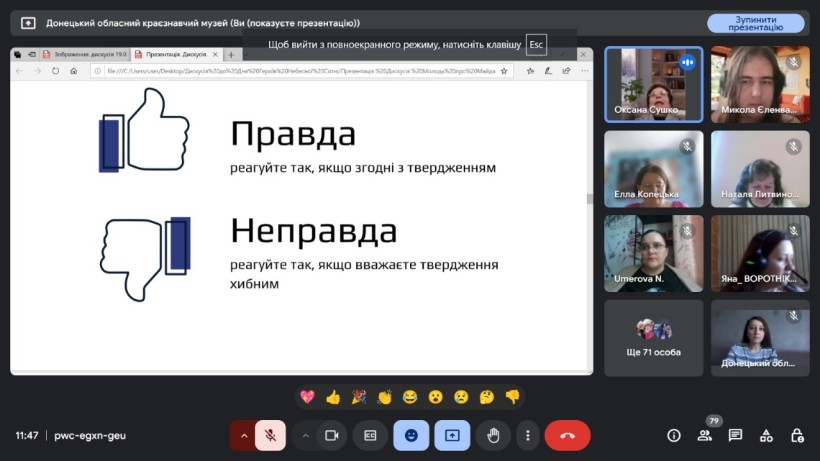Select Микола Єленва video tile
820x461 pixels.
pos(760,84)
